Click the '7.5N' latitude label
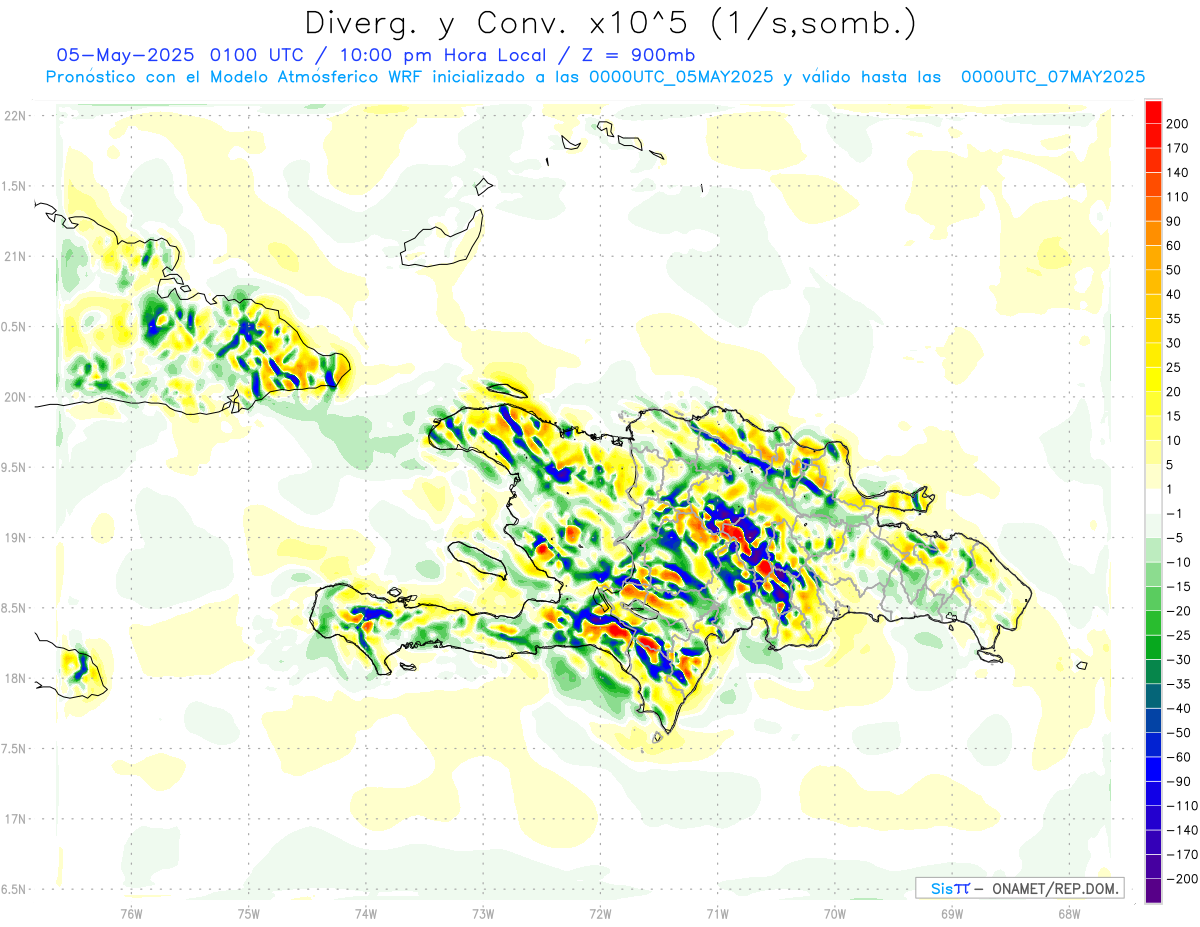This screenshot has width=1200, height=927. [15, 748]
